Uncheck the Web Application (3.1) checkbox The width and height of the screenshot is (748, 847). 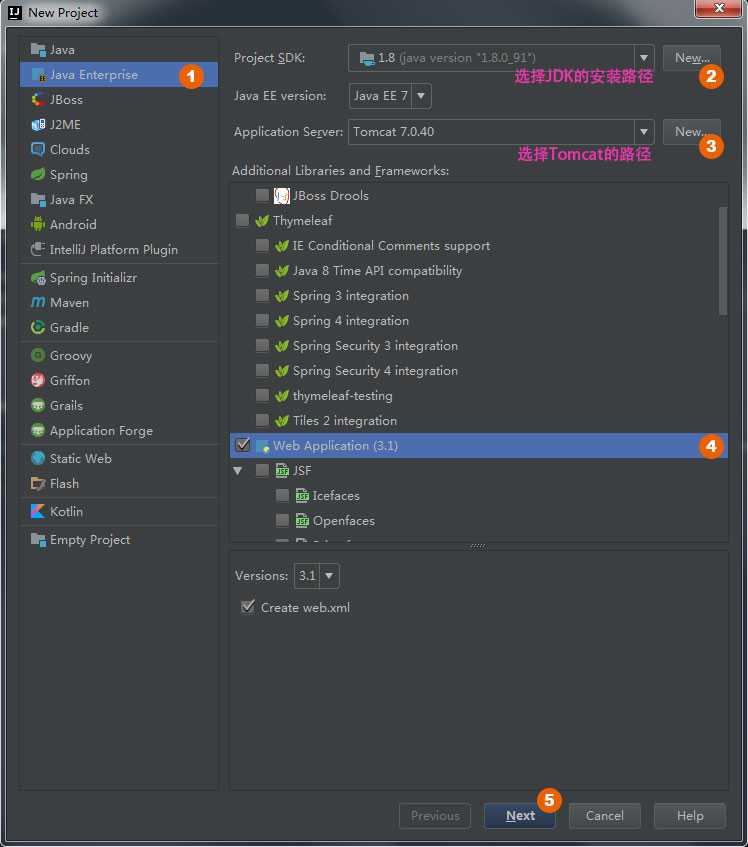tap(243, 445)
